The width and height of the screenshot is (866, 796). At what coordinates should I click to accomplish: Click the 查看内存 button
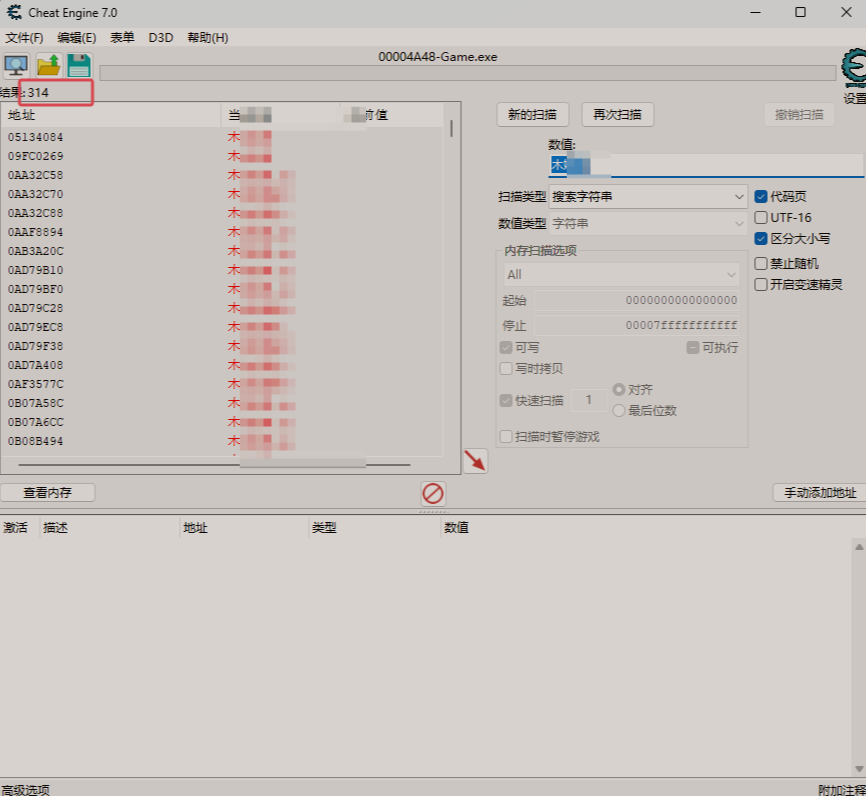pos(47,492)
